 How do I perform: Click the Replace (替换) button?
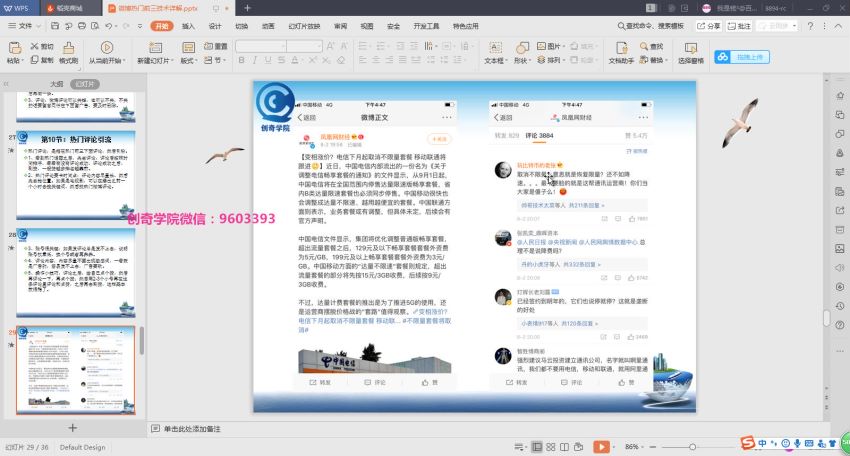[x=651, y=60]
